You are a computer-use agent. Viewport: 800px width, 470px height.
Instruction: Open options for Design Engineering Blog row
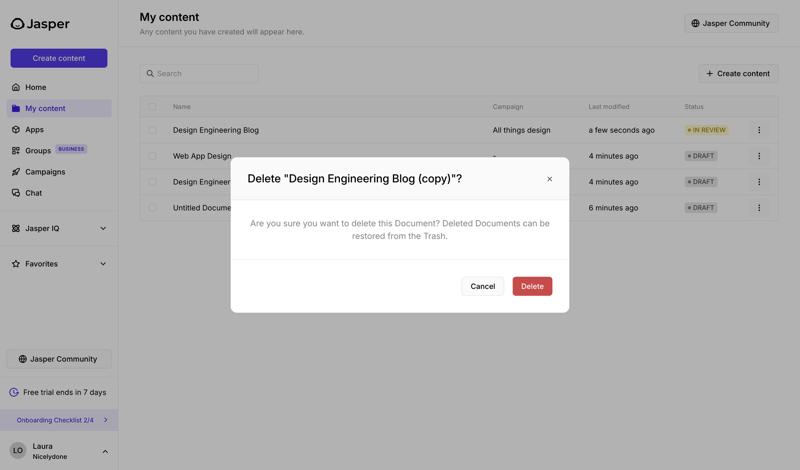(759, 130)
